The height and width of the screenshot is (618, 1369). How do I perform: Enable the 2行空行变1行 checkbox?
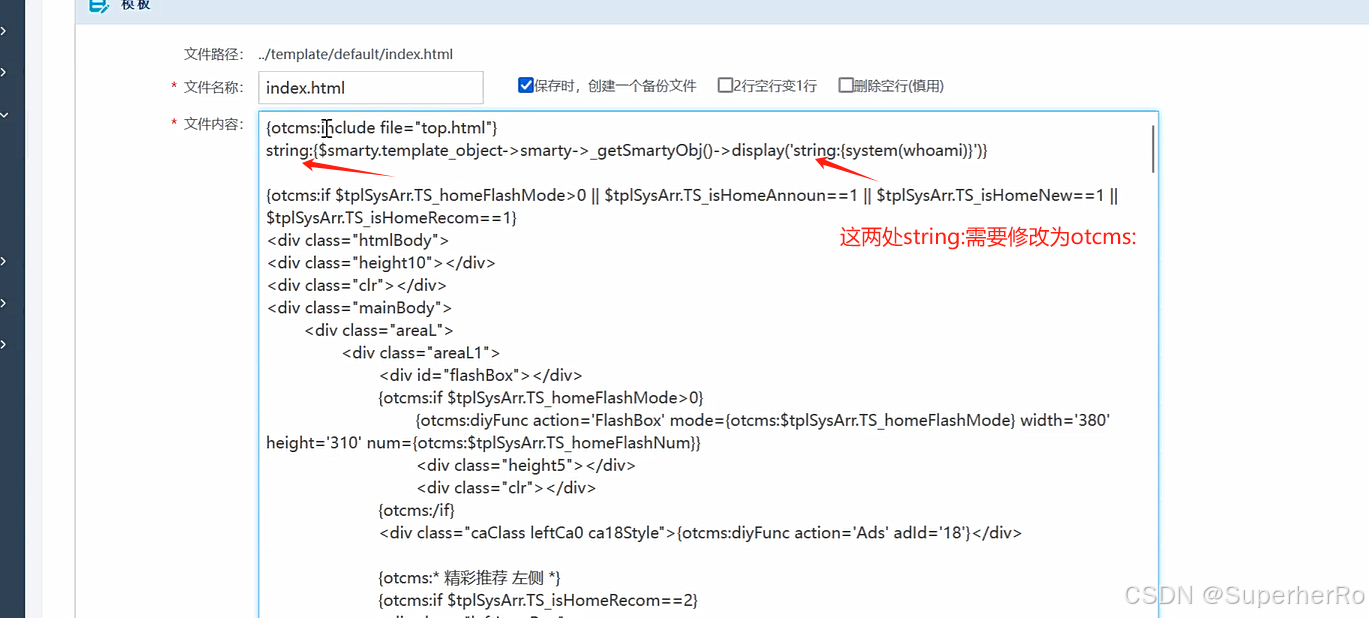click(x=725, y=86)
